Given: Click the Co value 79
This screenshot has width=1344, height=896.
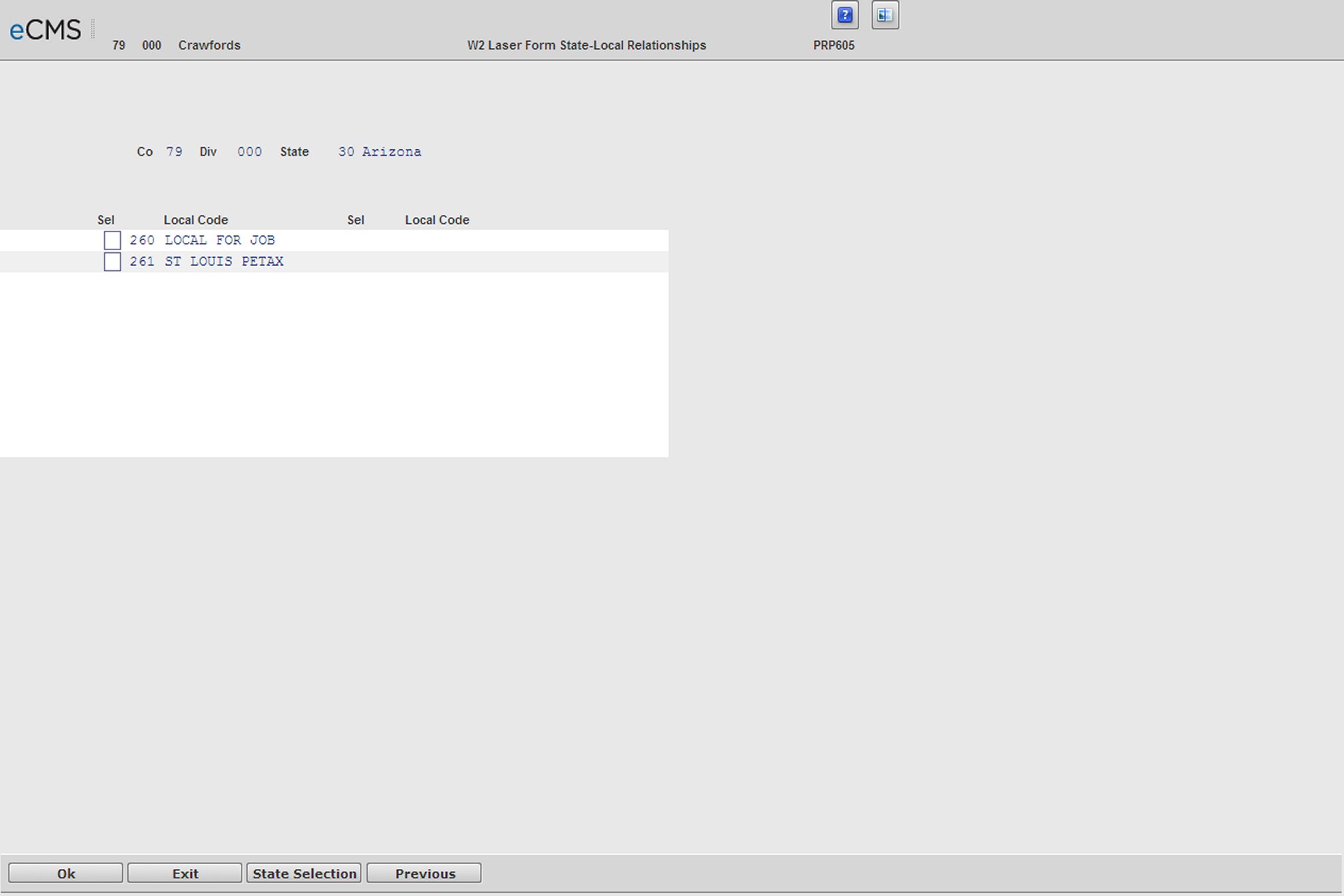Looking at the screenshot, I should coord(174,151).
